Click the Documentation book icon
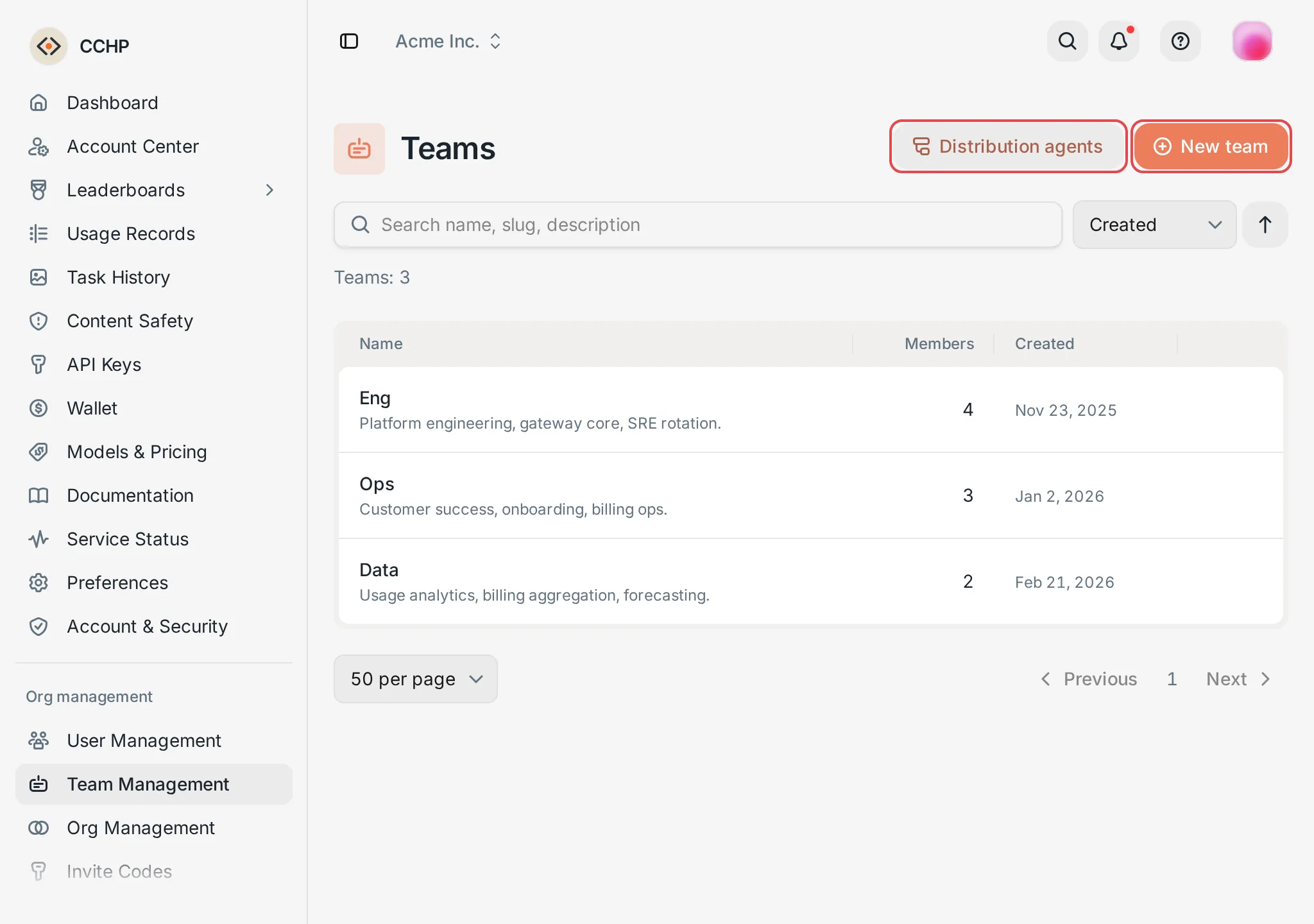 click(x=38, y=495)
